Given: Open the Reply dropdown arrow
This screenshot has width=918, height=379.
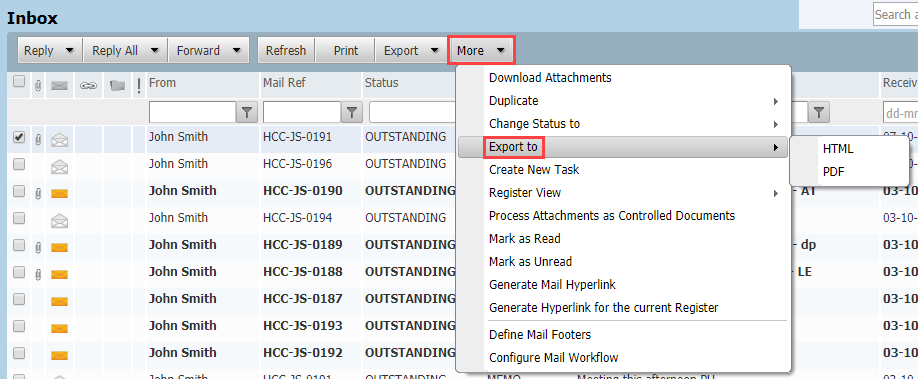Looking at the screenshot, I should pos(70,51).
